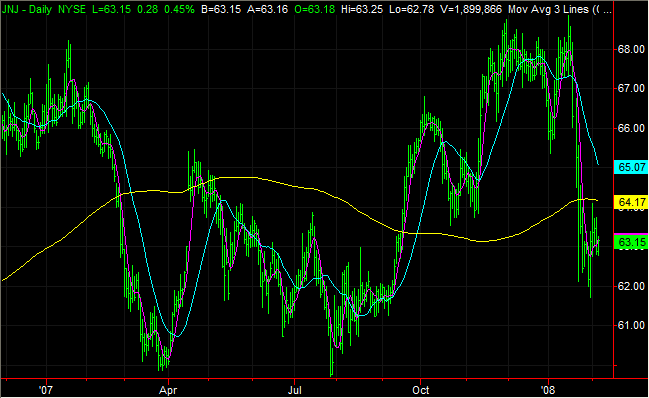649x398 pixels.
Task: Select the Apr date axis marker
Action: [x=168, y=390]
